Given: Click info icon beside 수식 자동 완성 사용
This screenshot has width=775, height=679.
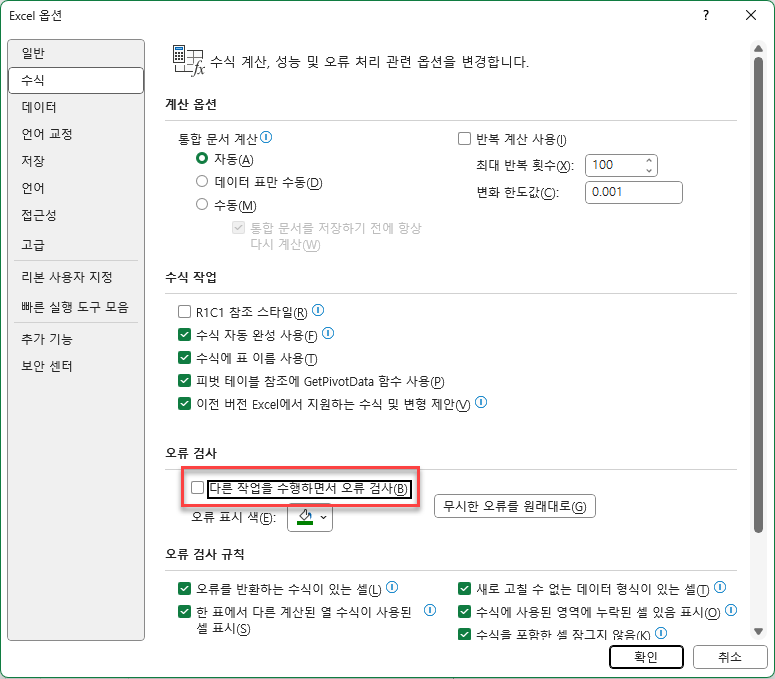Looking at the screenshot, I should click(328, 334).
